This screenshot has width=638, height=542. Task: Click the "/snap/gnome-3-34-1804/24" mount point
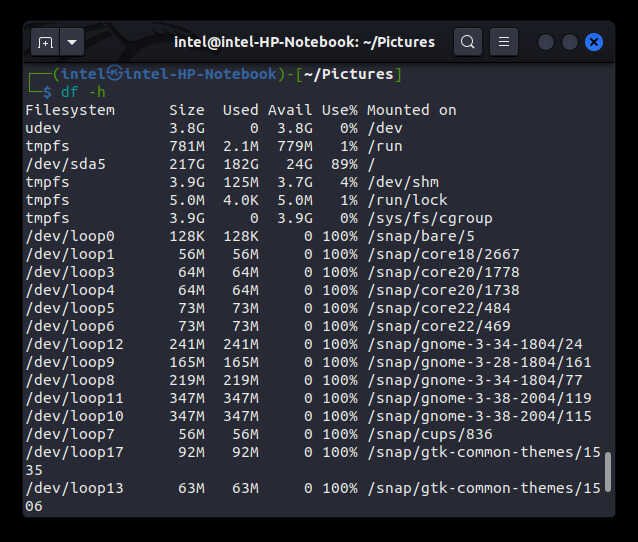(474, 344)
